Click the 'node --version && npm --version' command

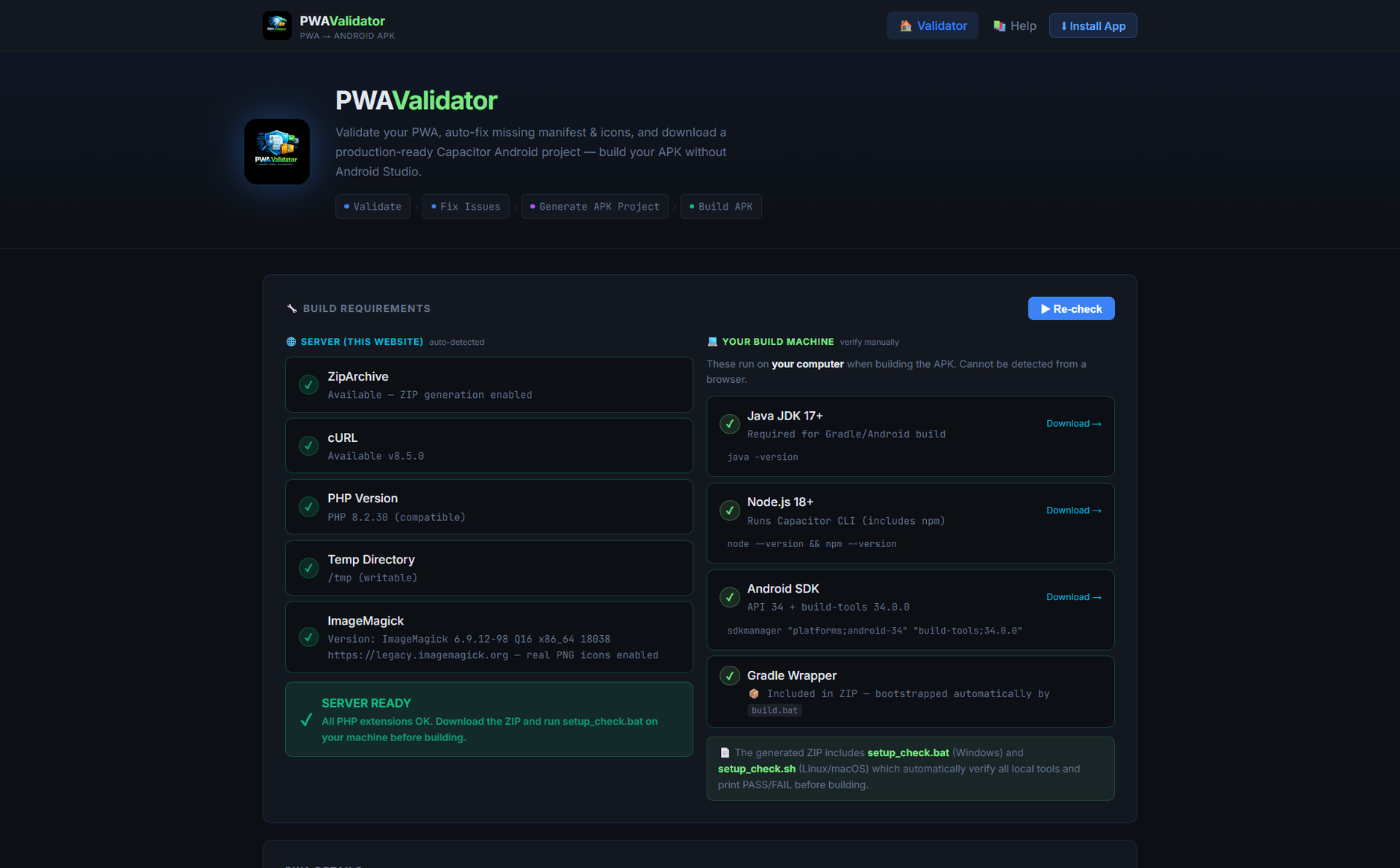811,544
